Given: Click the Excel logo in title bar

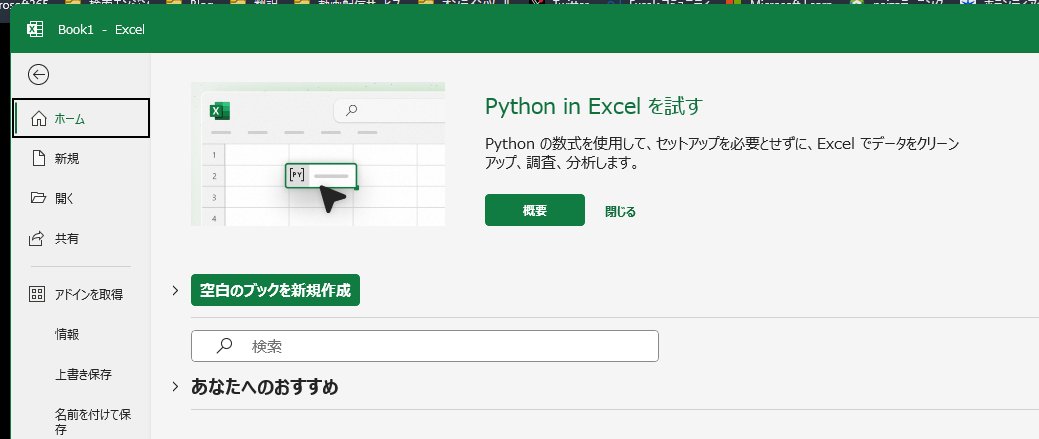Looking at the screenshot, I should 34,29.
